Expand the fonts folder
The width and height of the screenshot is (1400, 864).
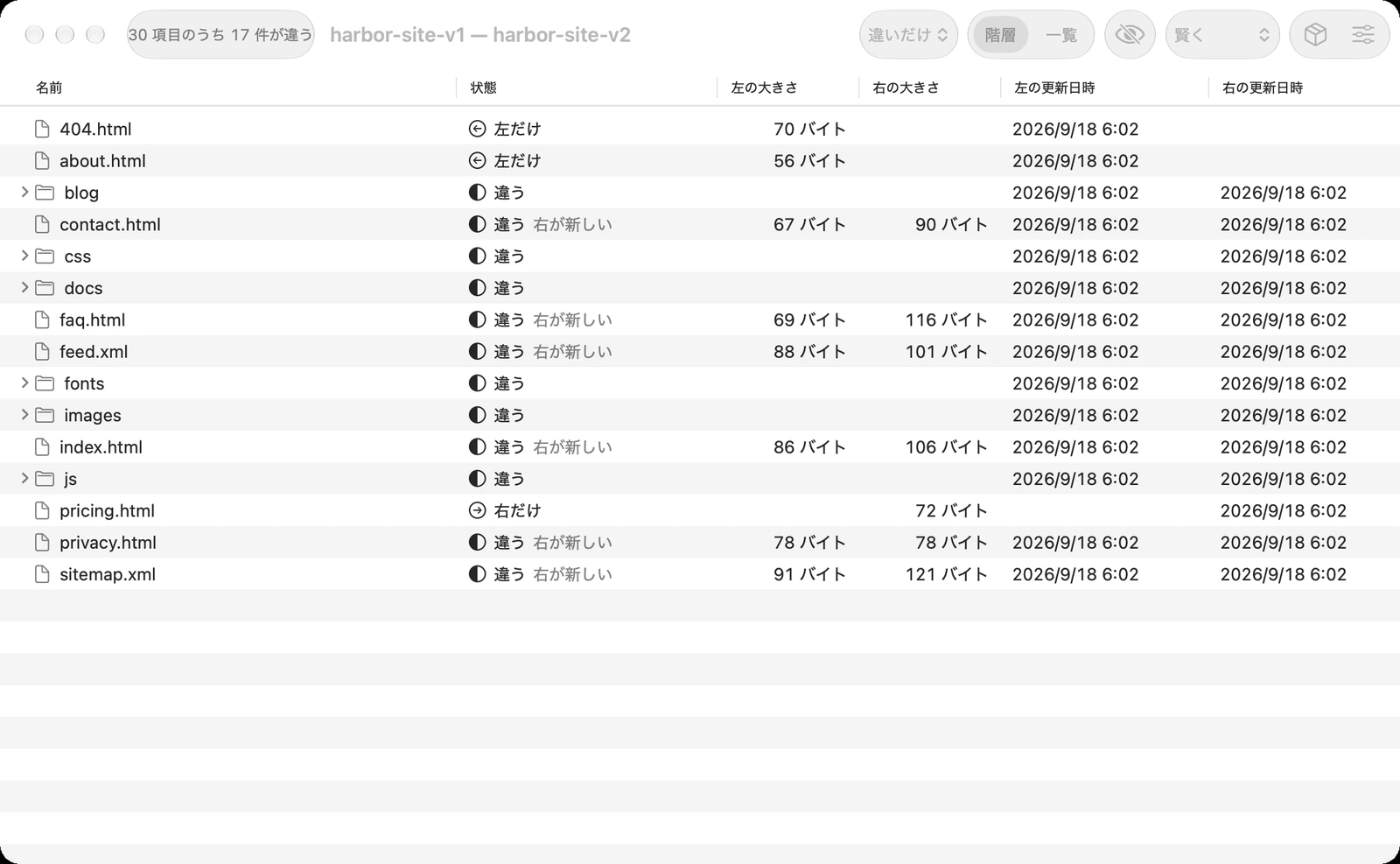(x=24, y=383)
